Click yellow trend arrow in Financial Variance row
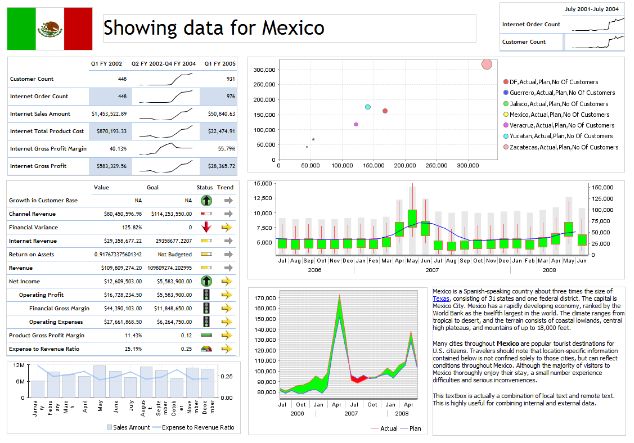The width and height of the screenshot is (634, 443). [226, 227]
